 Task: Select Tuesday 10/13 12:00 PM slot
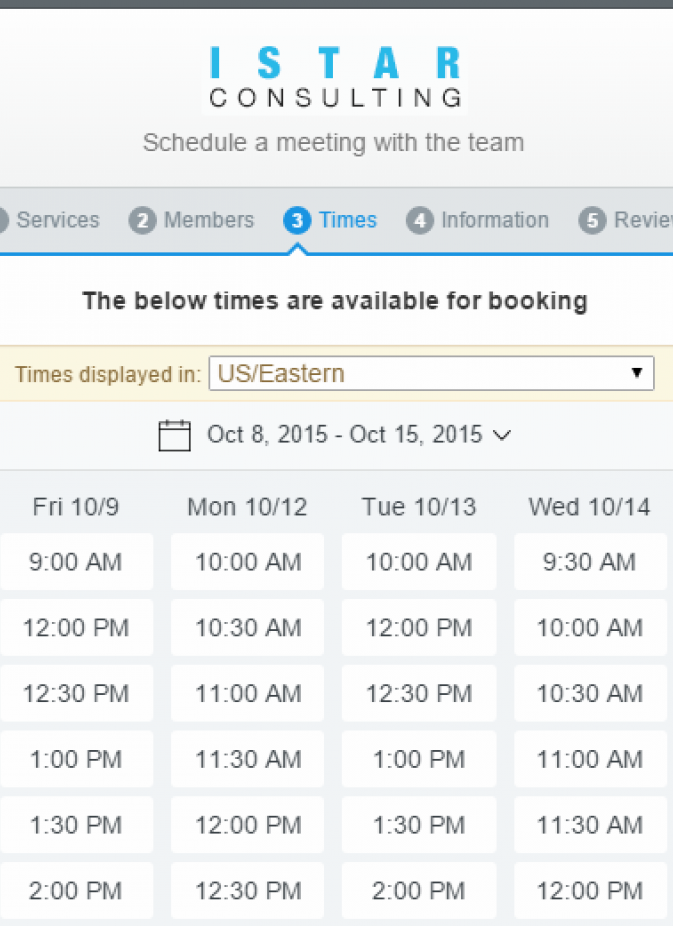[x=419, y=627]
